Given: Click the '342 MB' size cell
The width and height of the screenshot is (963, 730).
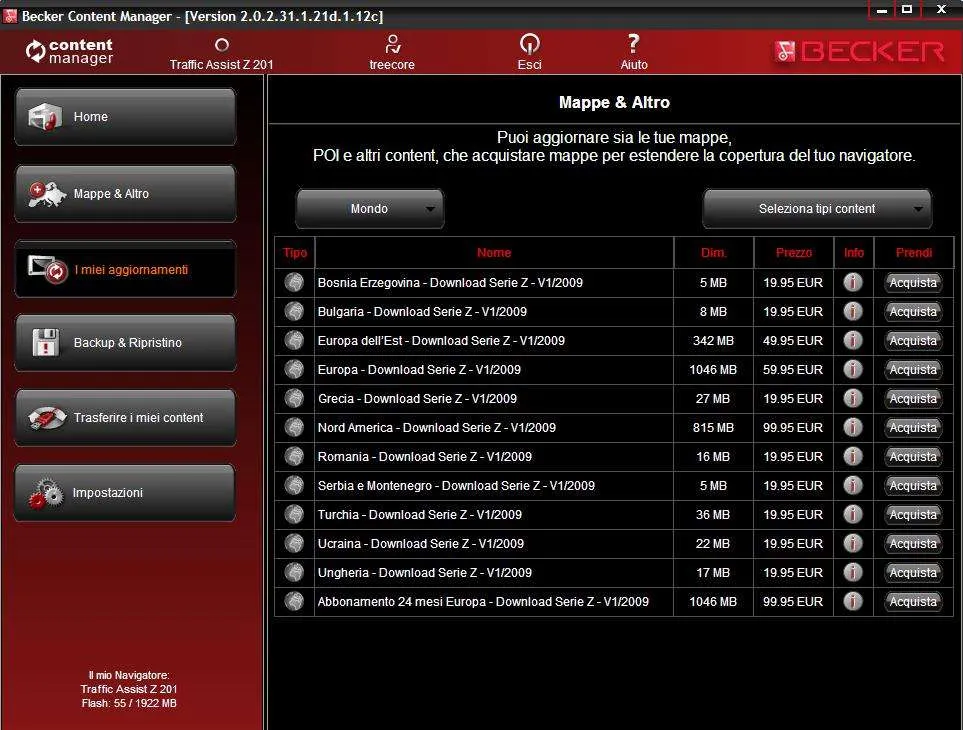Looking at the screenshot, I should (x=713, y=340).
